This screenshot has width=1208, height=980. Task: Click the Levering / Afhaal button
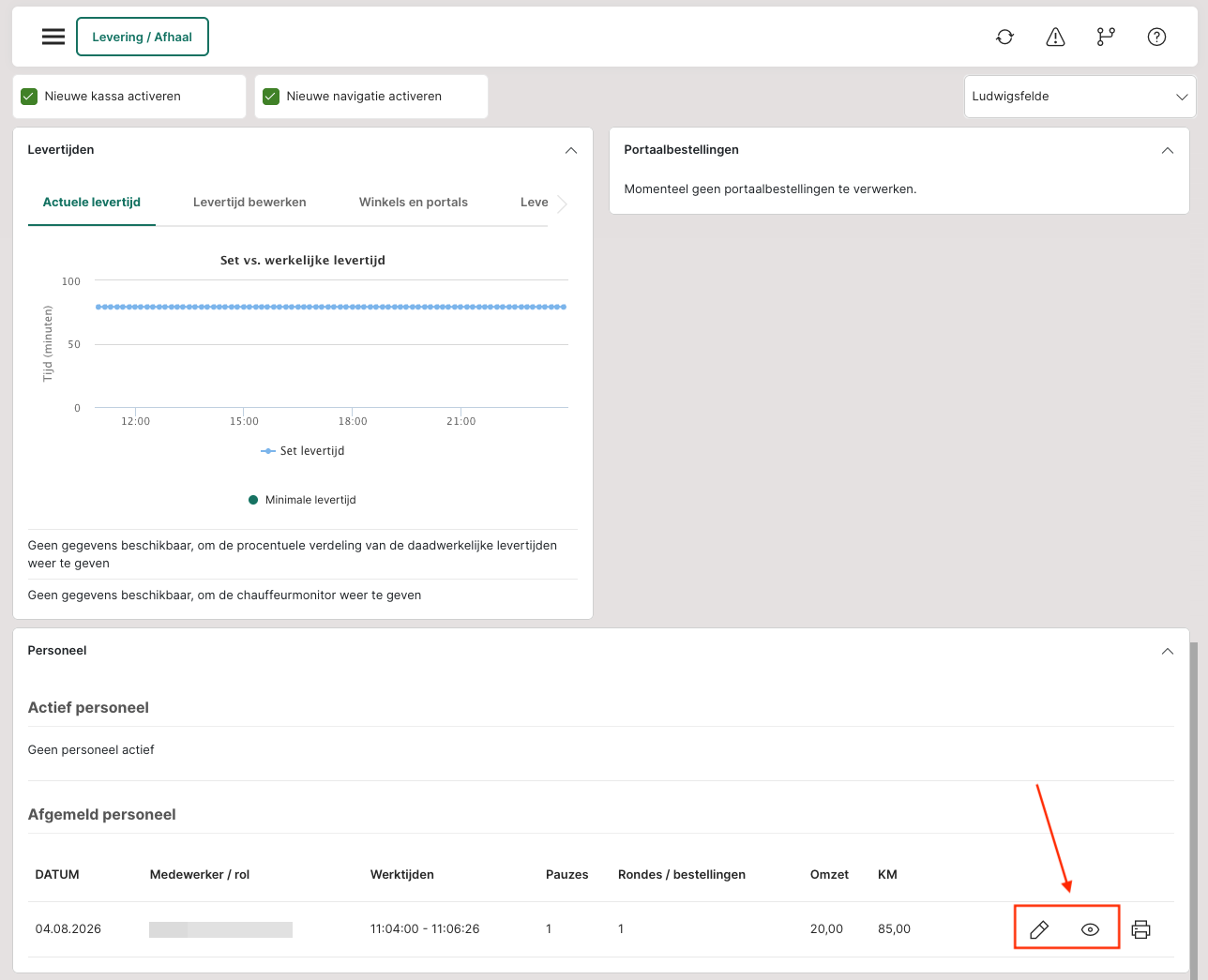pos(142,37)
